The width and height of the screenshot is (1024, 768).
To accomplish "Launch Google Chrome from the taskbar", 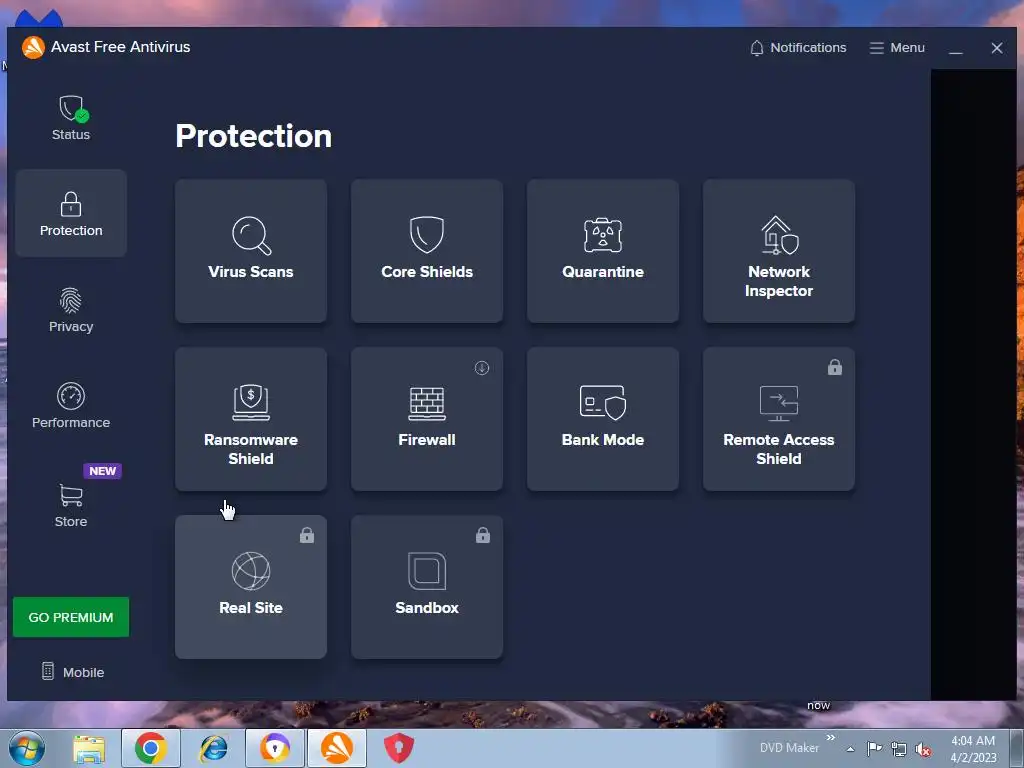I will 151,748.
